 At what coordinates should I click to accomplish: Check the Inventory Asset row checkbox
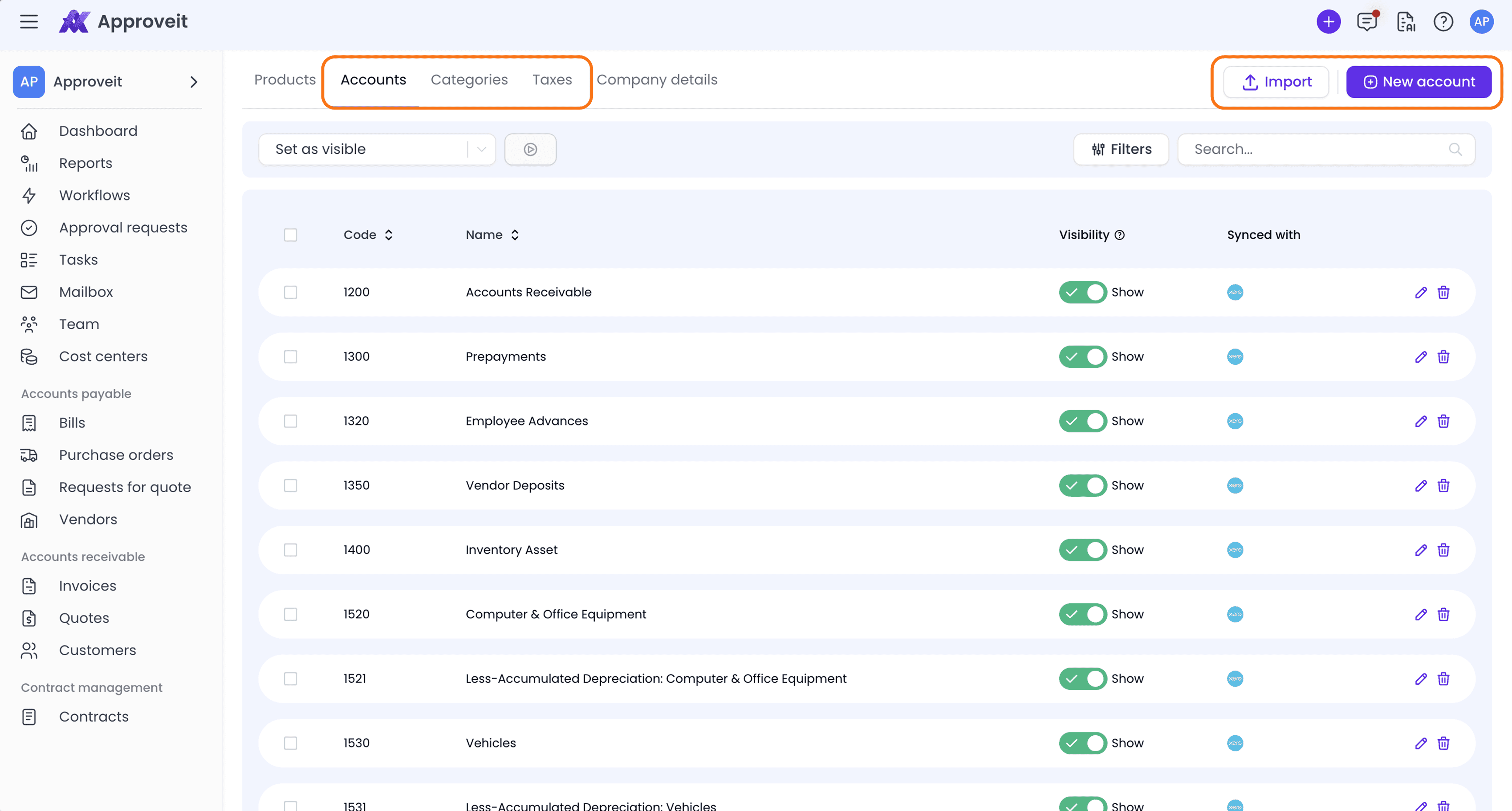(x=291, y=550)
